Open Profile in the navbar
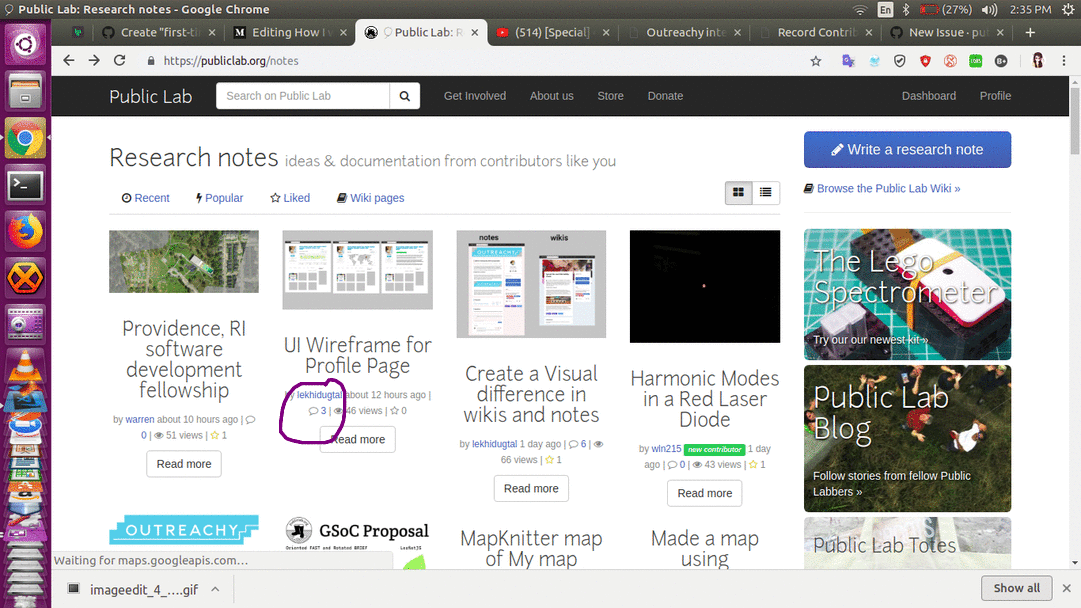1081x608 pixels. pyautogui.click(x=995, y=96)
